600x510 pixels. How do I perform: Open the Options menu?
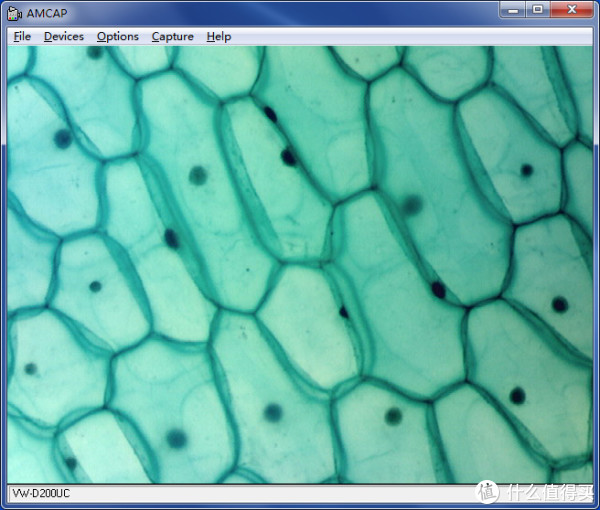(118, 37)
